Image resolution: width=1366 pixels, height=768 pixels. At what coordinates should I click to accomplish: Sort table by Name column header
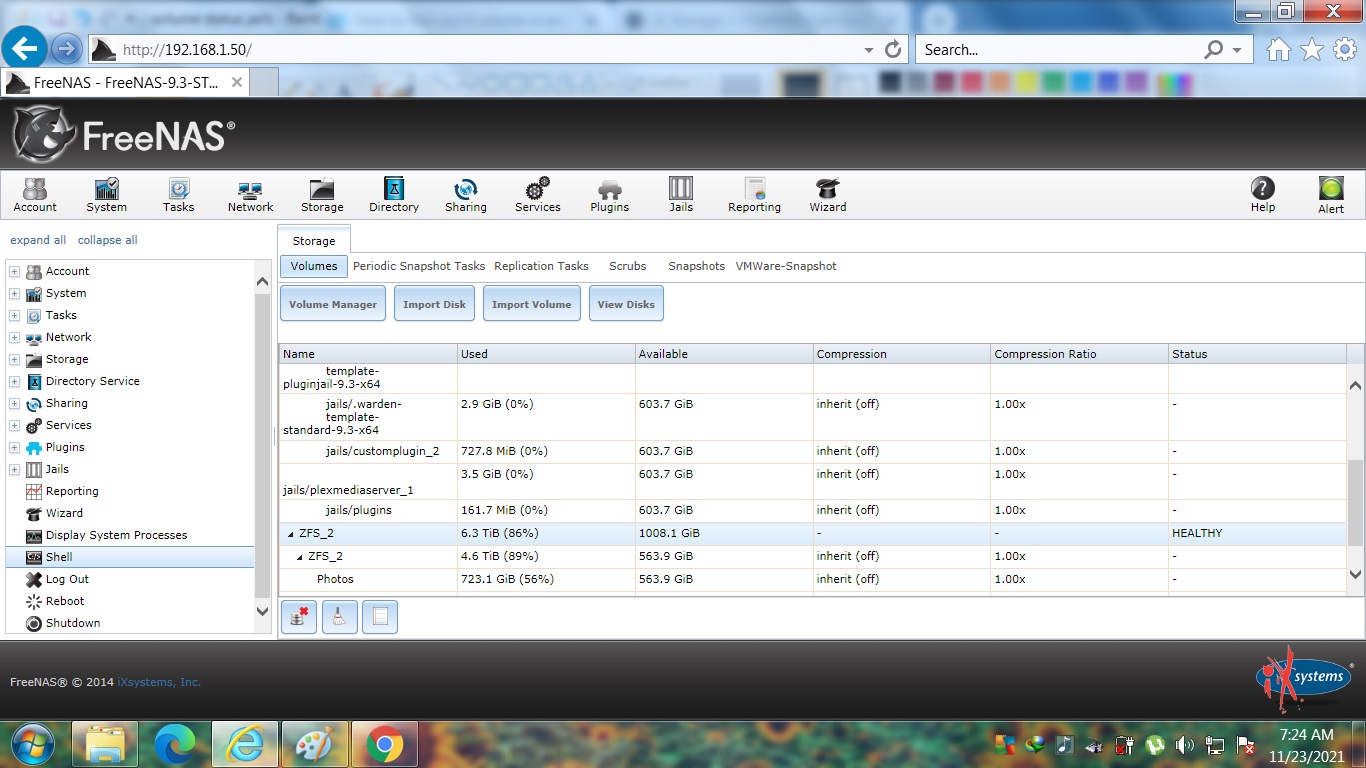click(x=368, y=354)
